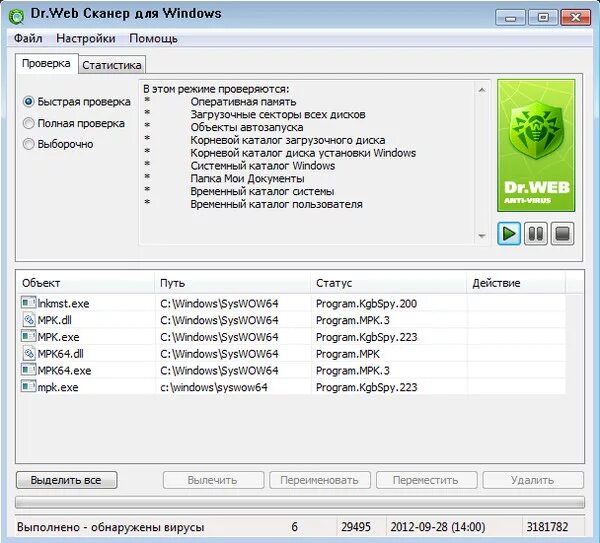Click the Удалить button
The image size is (600, 543).
coord(533,480)
